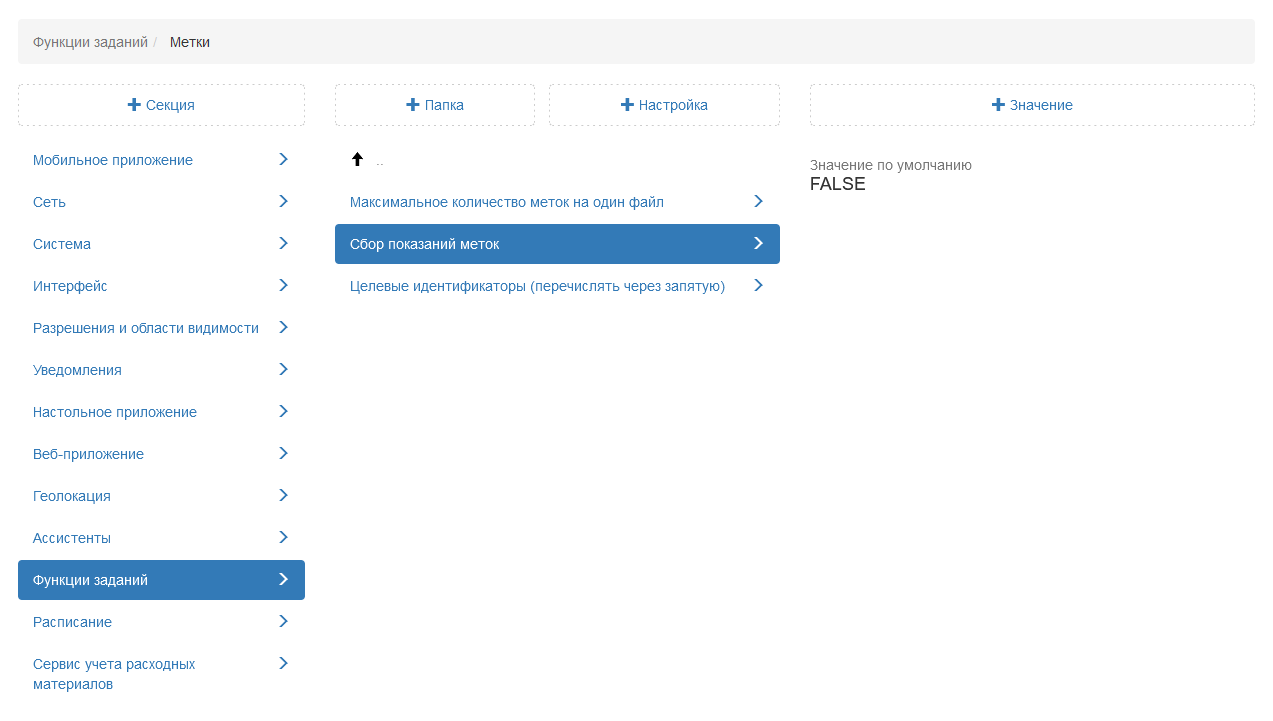Open the Система section
Image resolution: width=1273 pixels, height=721 pixels.
[x=62, y=244]
